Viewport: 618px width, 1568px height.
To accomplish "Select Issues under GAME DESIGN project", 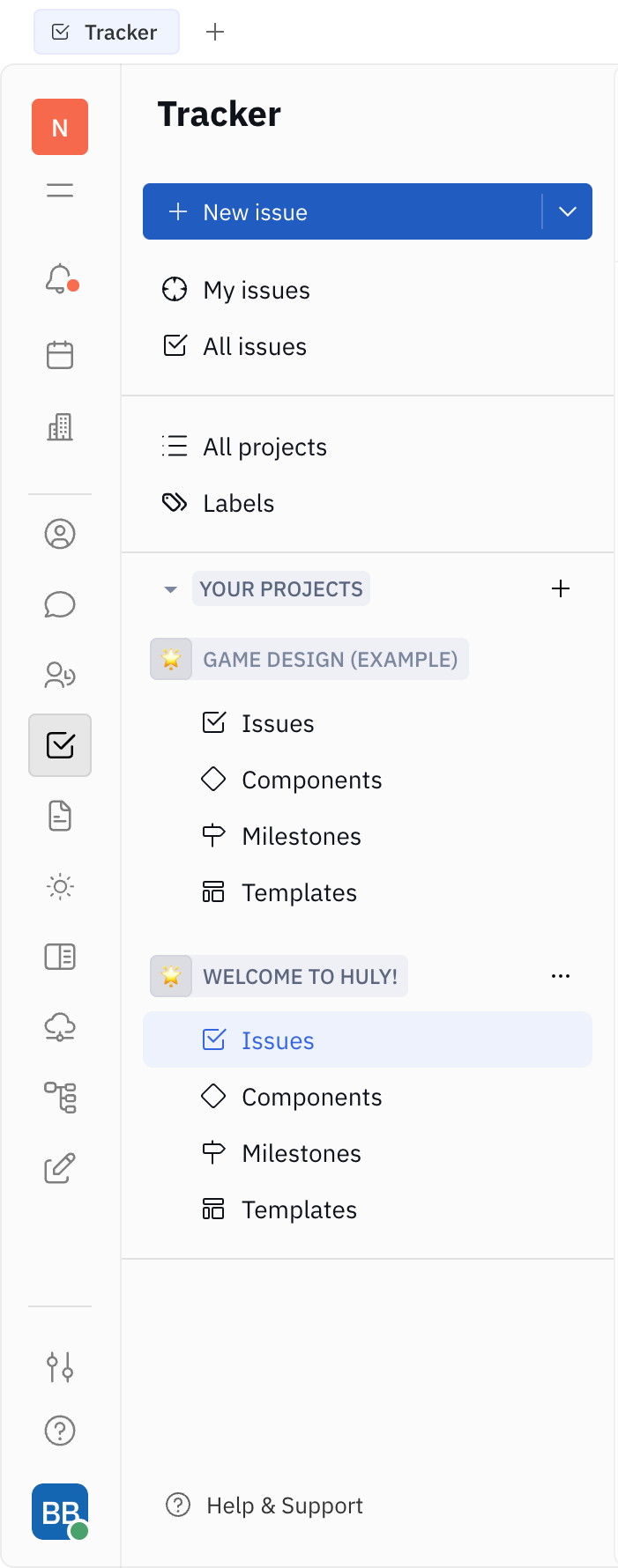I will tap(278, 722).
